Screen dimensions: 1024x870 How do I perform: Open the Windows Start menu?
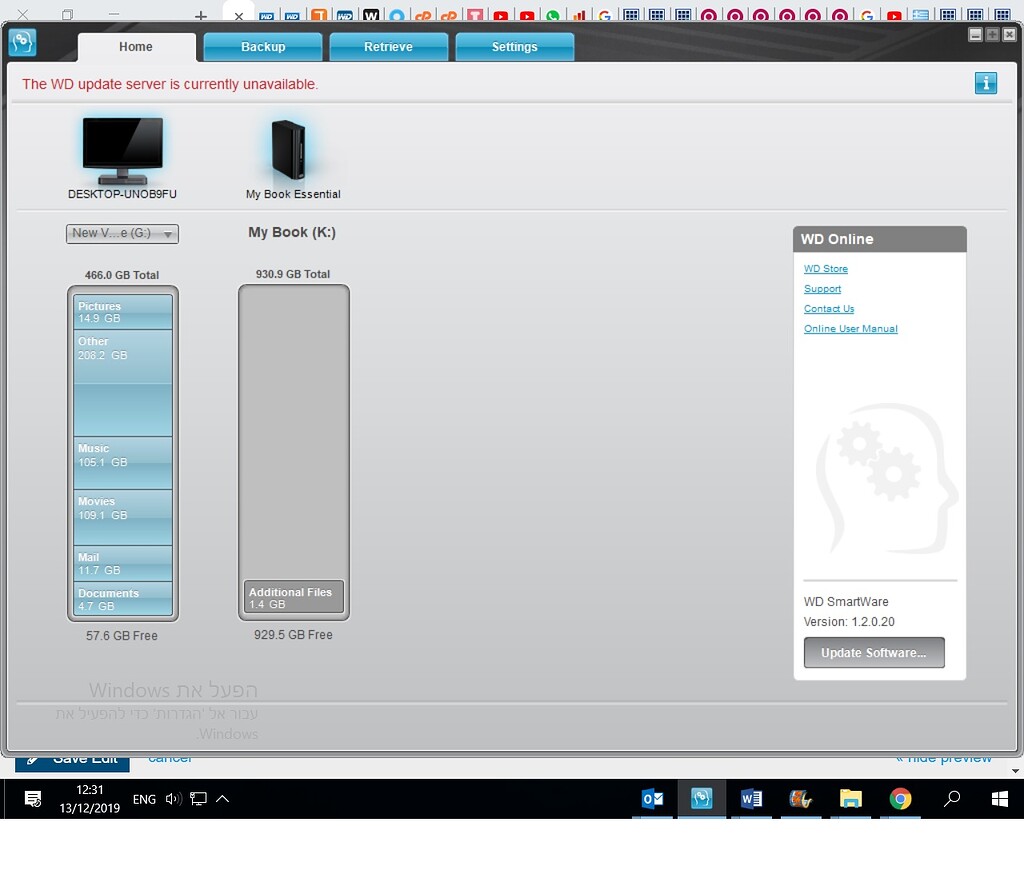pyautogui.click(x=999, y=799)
